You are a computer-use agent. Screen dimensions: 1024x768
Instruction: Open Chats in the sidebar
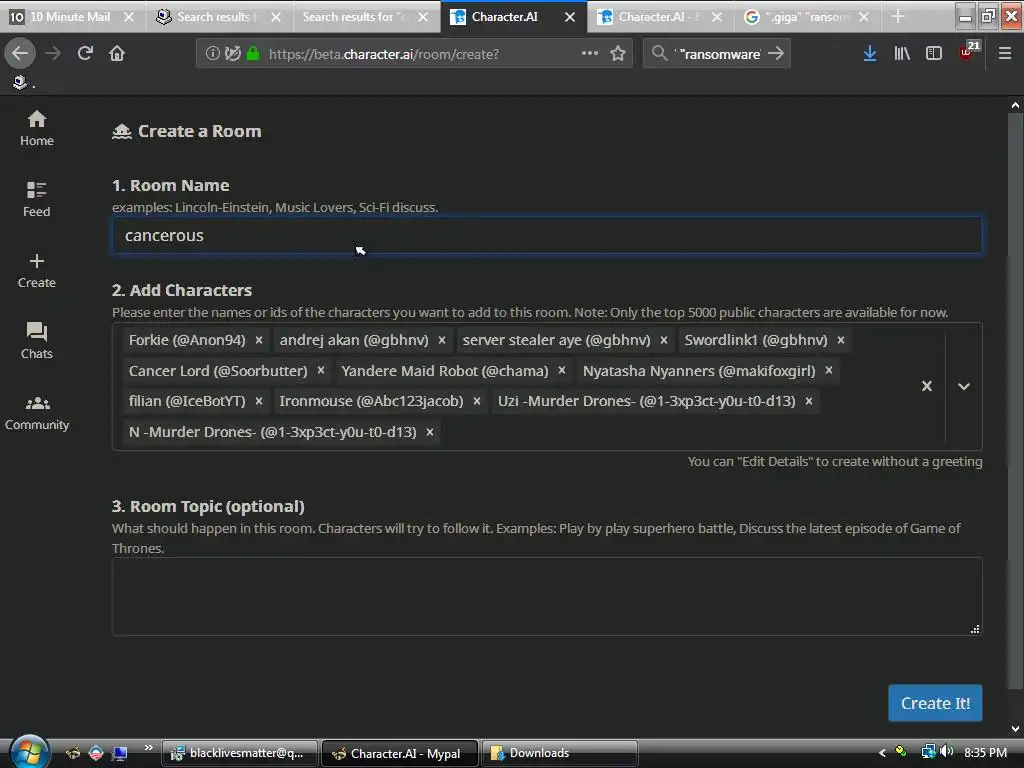tap(37, 341)
